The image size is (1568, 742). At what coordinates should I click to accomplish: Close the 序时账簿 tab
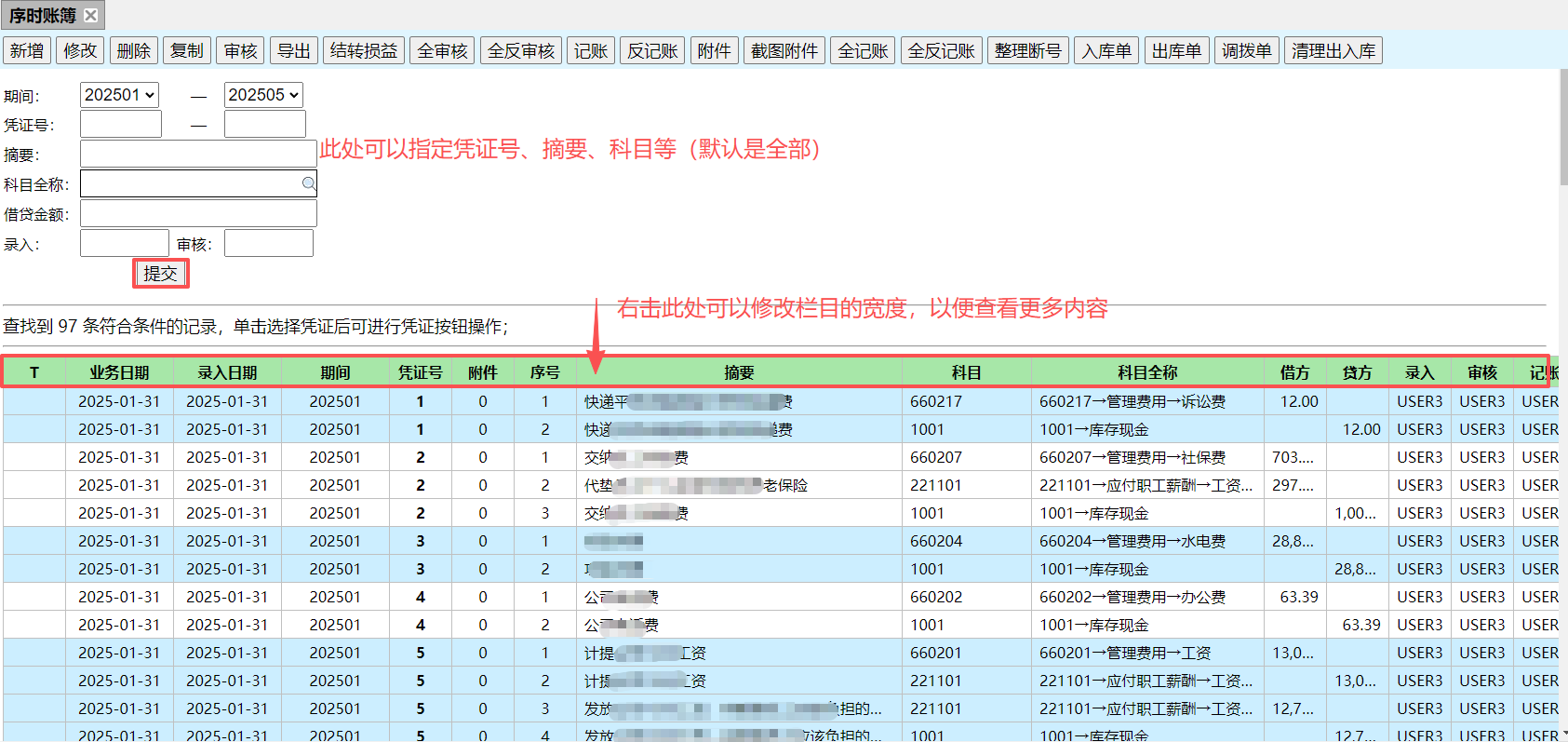click(90, 16)
